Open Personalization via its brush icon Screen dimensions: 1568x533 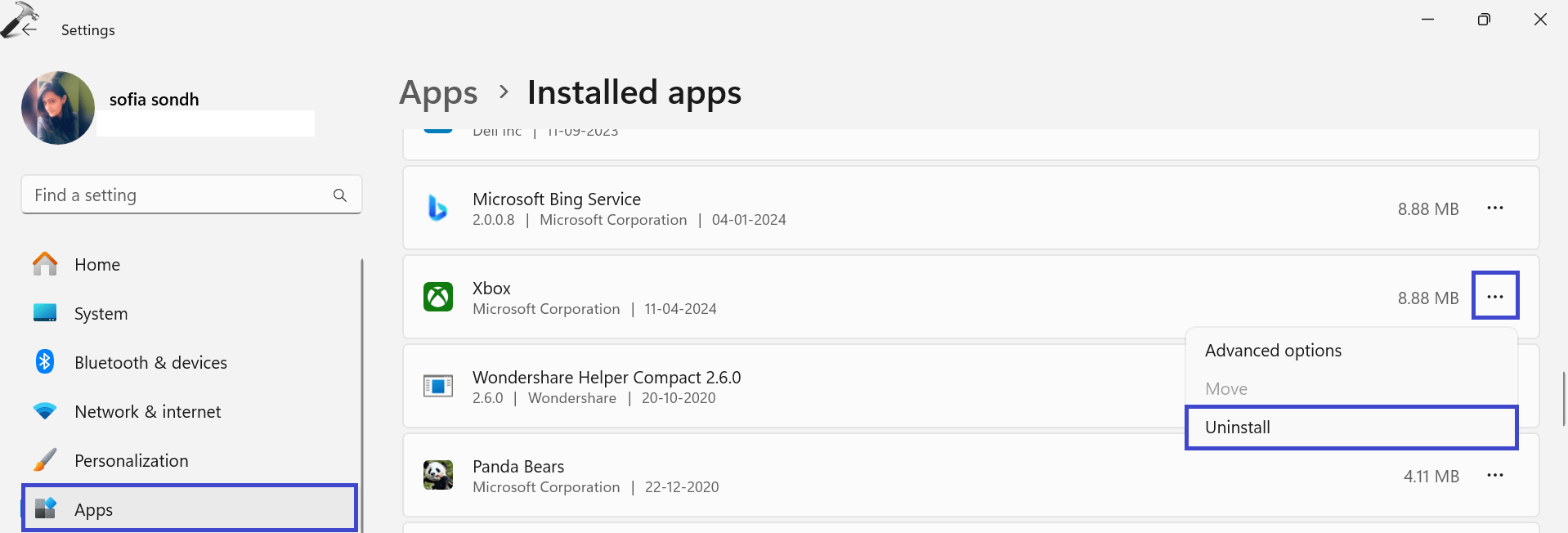coord(44,459)
